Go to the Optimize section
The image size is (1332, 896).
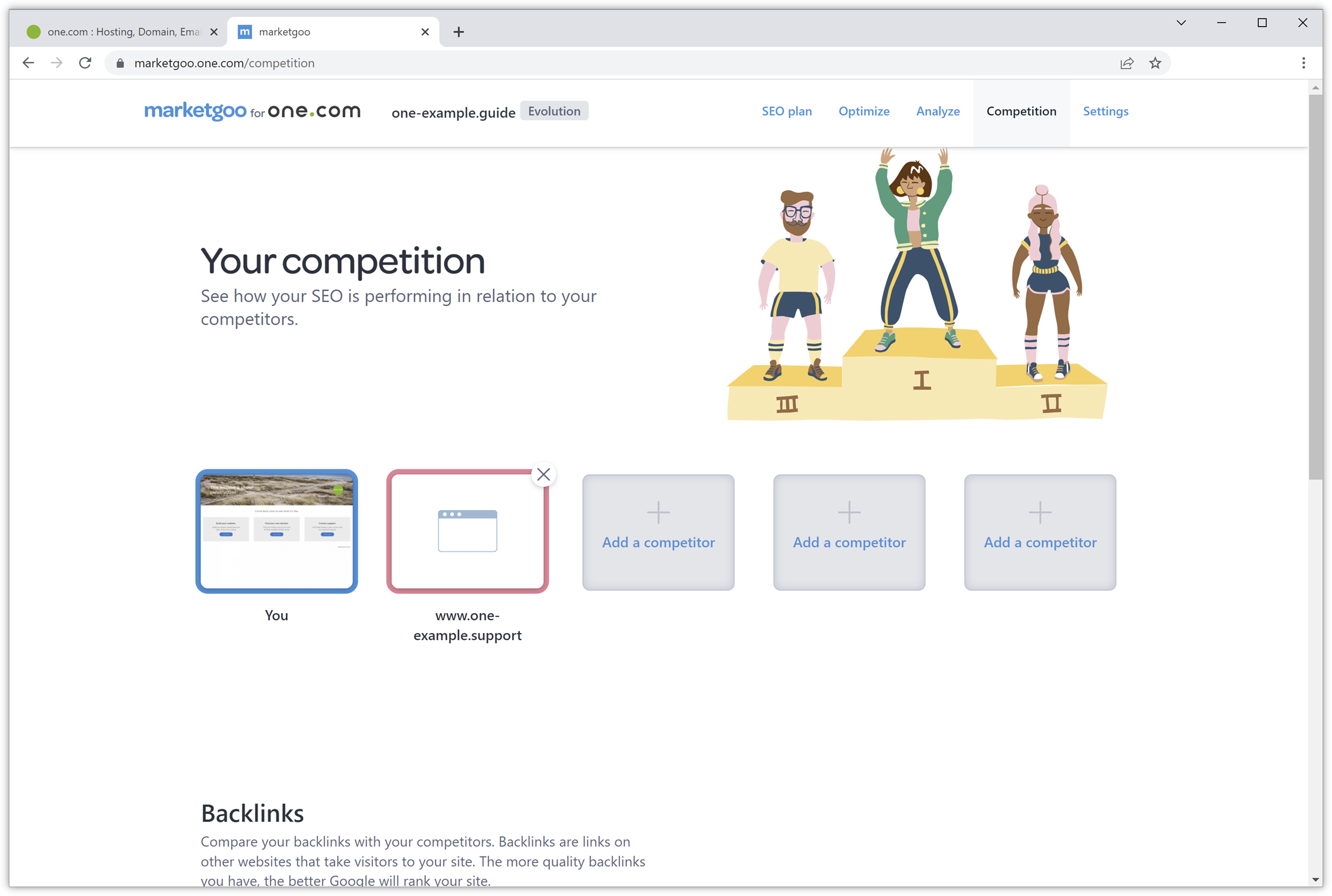click(x=863, y=111)
